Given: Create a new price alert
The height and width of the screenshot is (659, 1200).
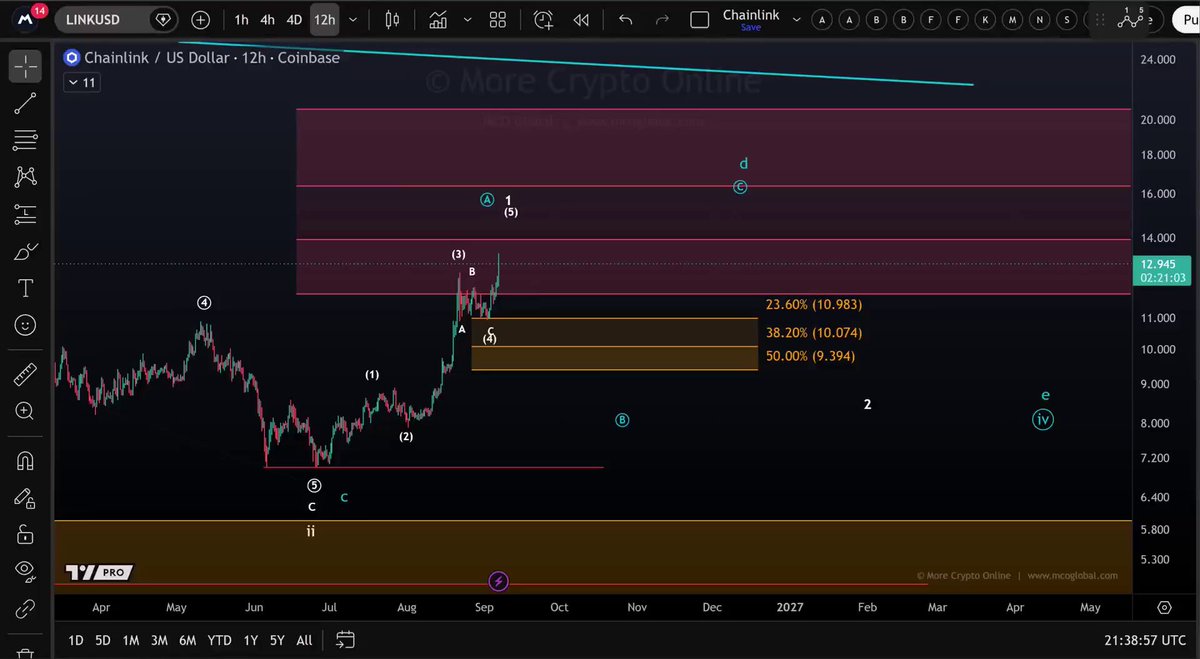Looking at the screenshot, I should coord(543,19).
